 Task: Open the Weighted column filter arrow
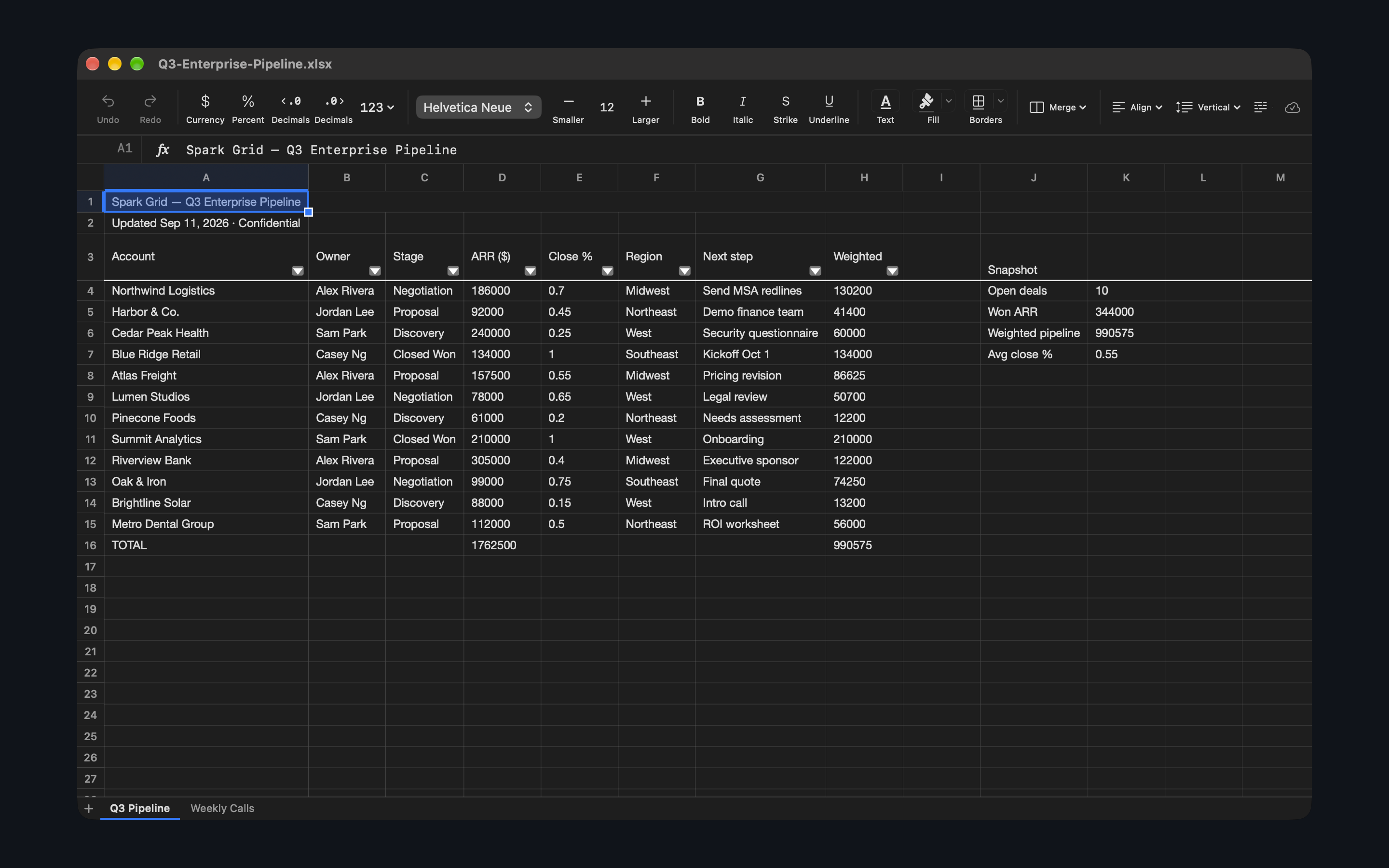tap(892, 271)
